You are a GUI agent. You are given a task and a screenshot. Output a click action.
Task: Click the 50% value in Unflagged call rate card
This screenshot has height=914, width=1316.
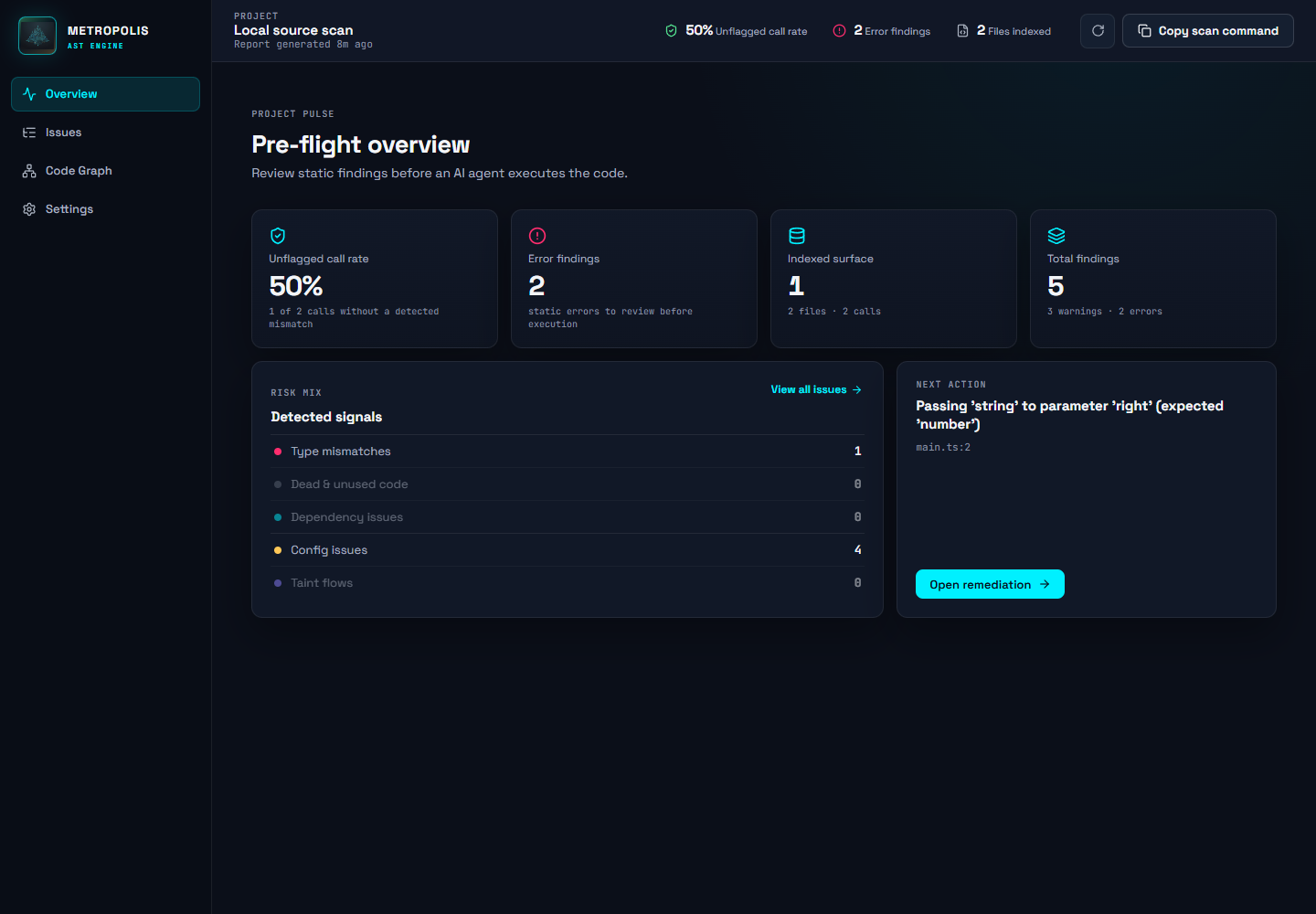tap(296, 286)
